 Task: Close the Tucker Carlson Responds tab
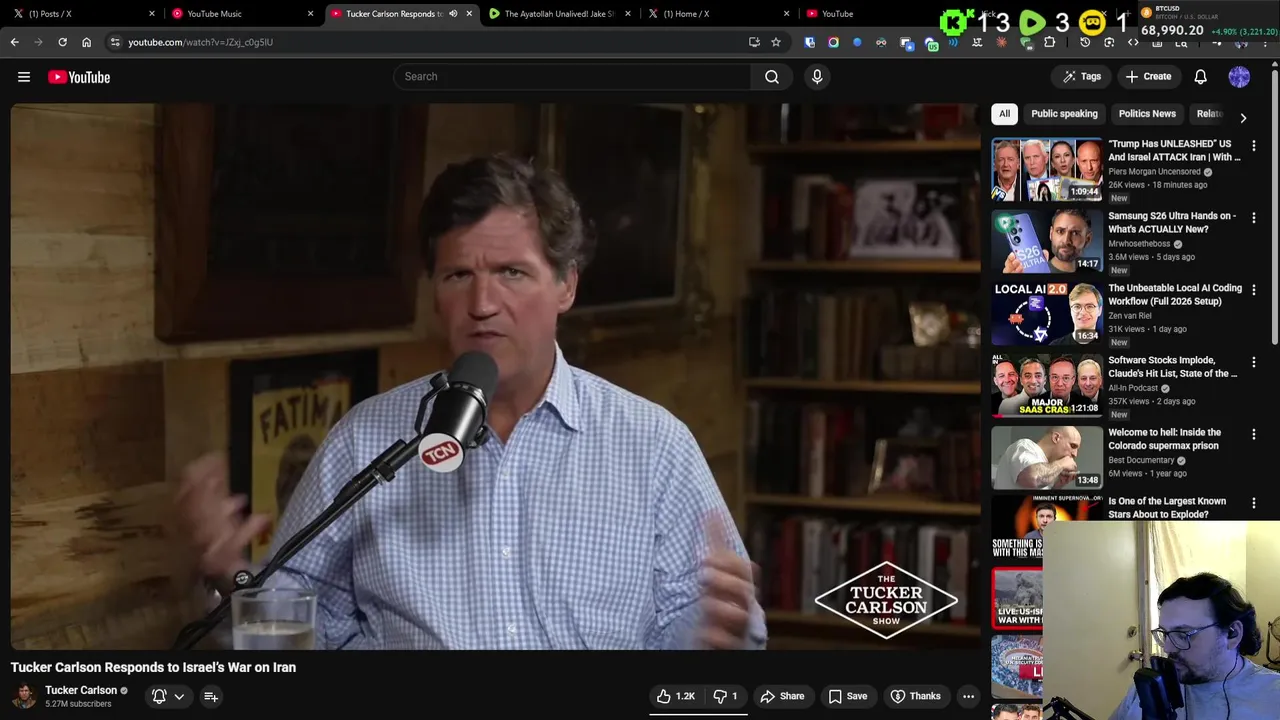(469, 14)
